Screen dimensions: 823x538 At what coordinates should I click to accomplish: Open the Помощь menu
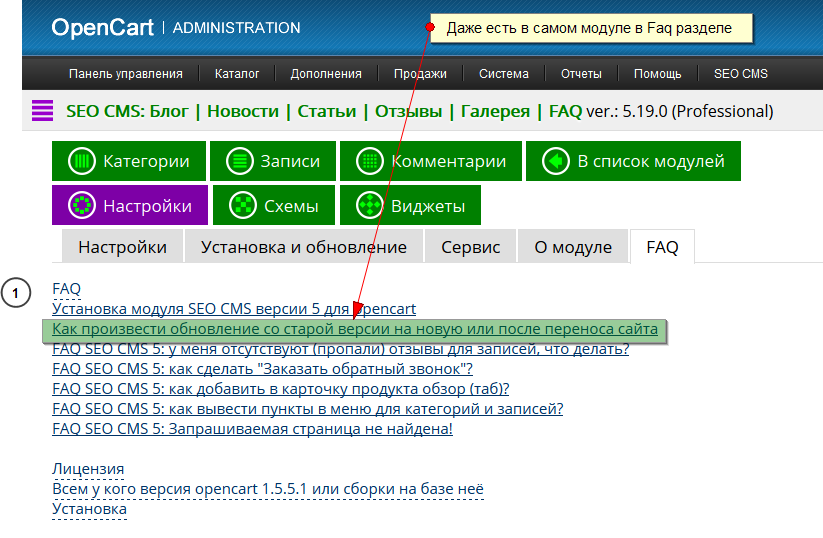pos(657,73)
